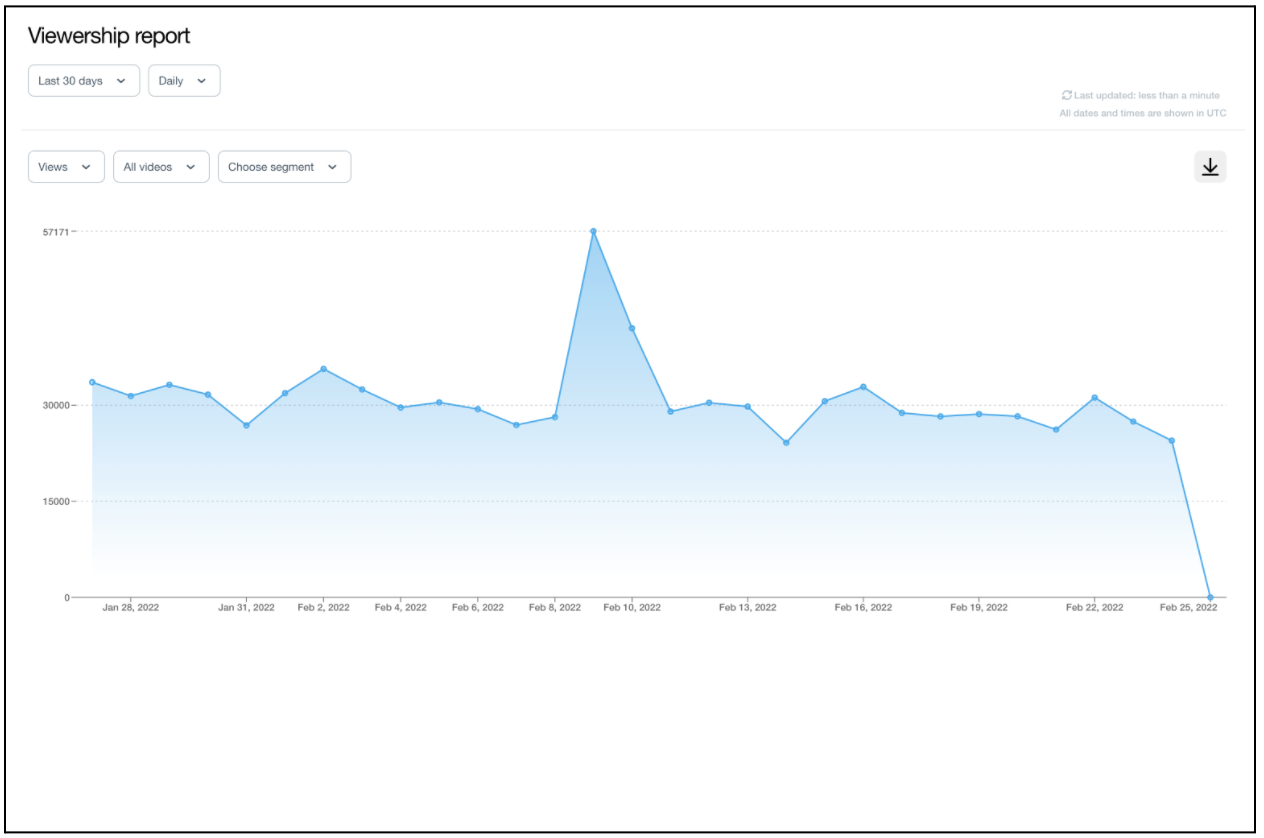This screenshot has width=1264, height=838.
Task: Click the zero-value data point at chart end
Action: click(x=1210, y=597)
